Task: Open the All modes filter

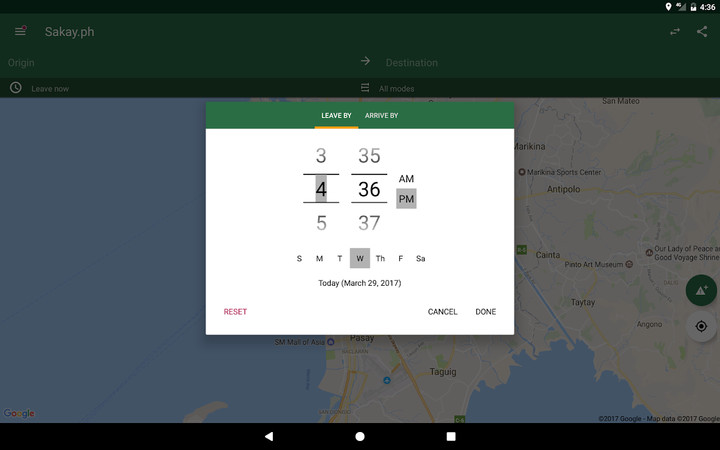Action: coord(397,89)
